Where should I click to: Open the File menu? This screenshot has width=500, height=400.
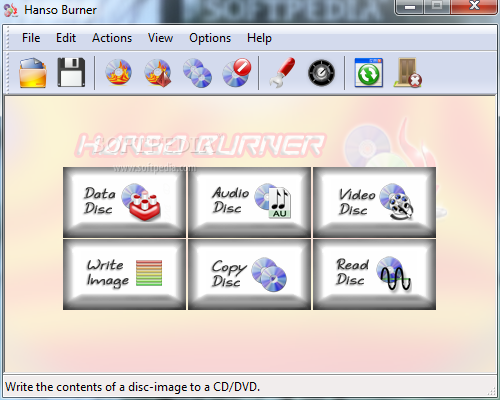point(31,38)
